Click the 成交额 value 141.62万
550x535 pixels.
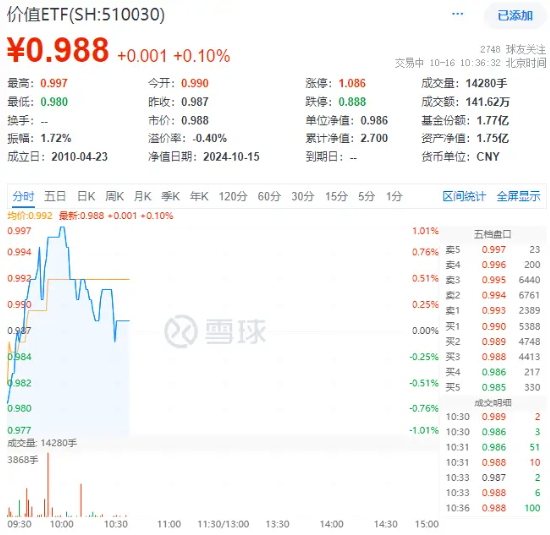click(487, 102)
